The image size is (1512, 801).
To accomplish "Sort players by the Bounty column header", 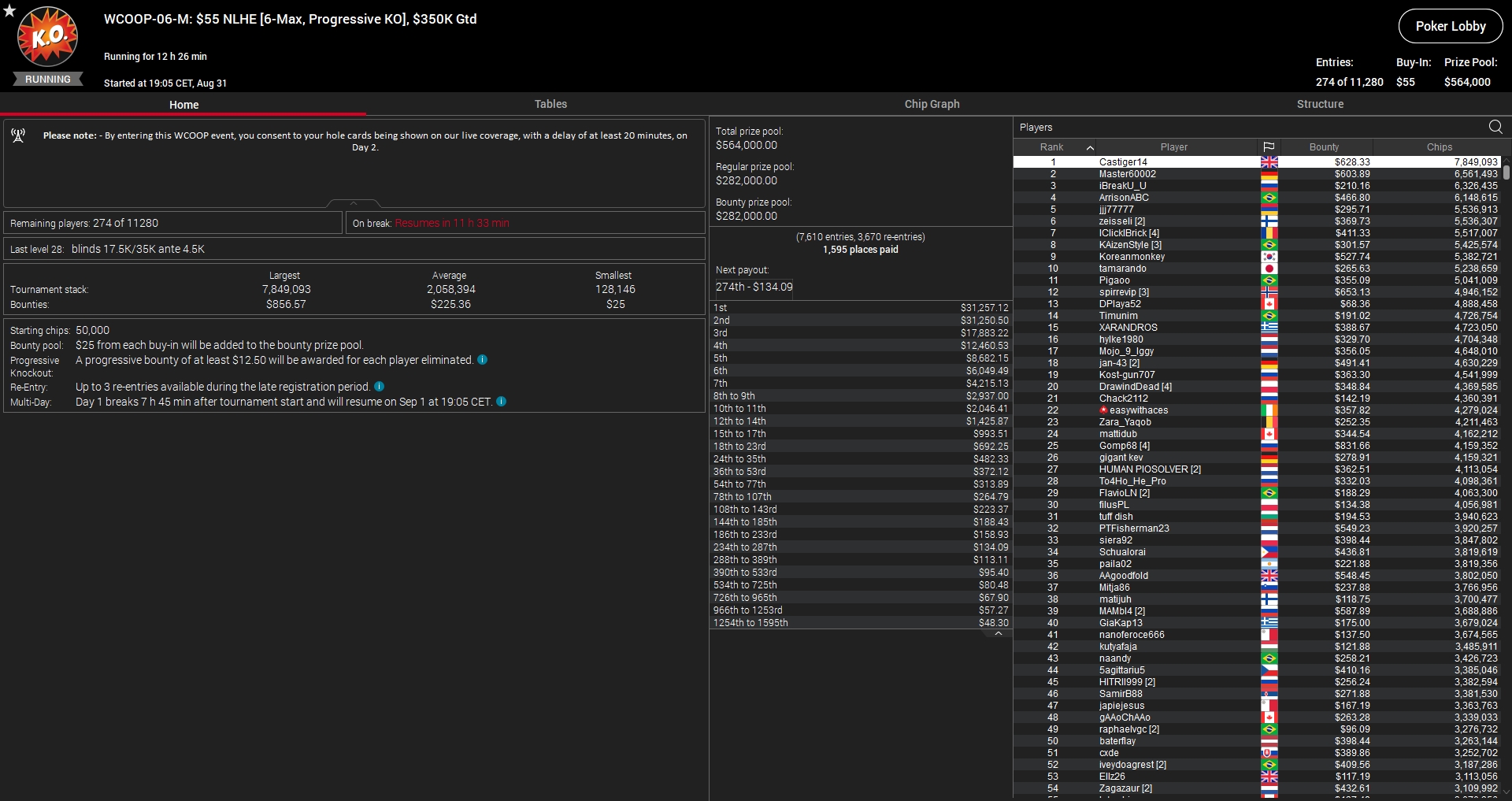I will point(1324,147).
